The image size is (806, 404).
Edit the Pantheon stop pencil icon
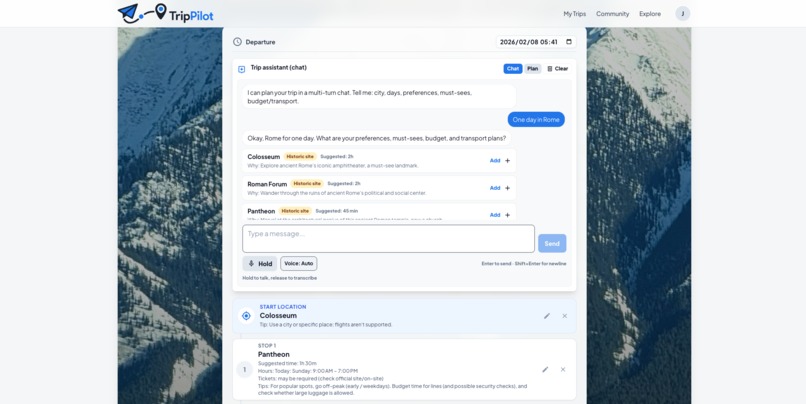tap(545, 370)
